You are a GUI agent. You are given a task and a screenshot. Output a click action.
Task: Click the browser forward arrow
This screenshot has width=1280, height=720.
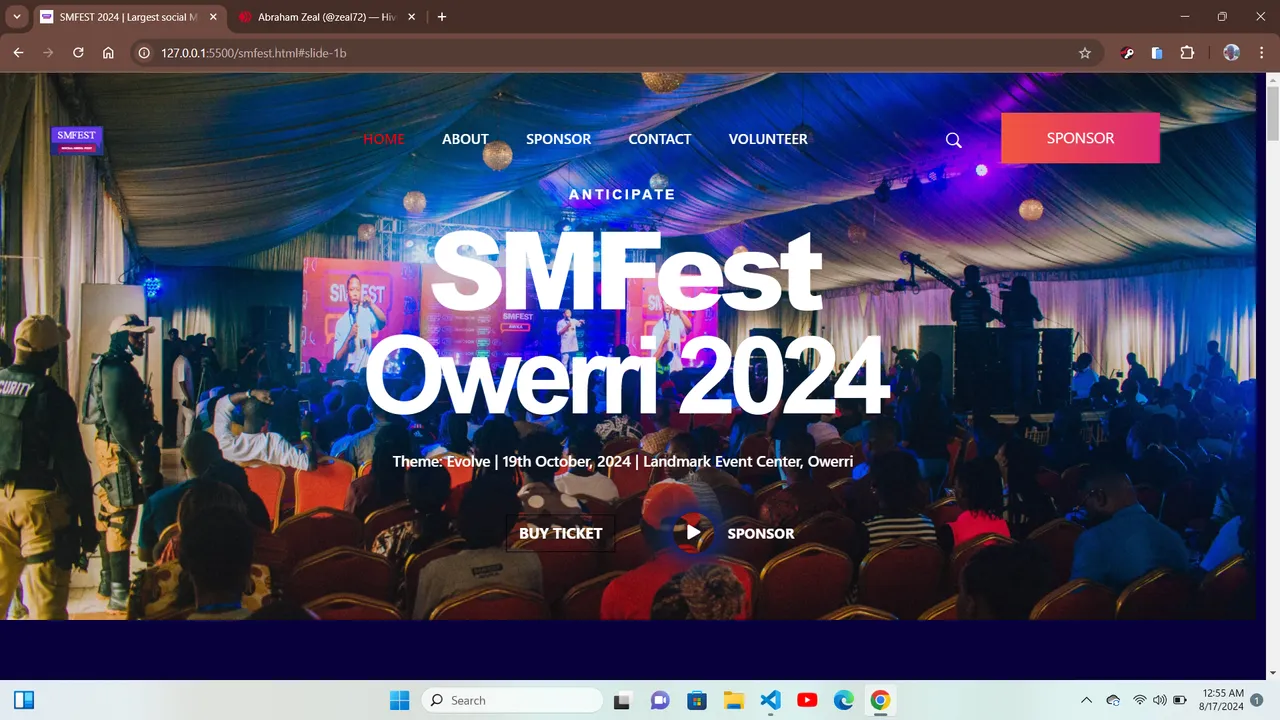tap(48, 53)
